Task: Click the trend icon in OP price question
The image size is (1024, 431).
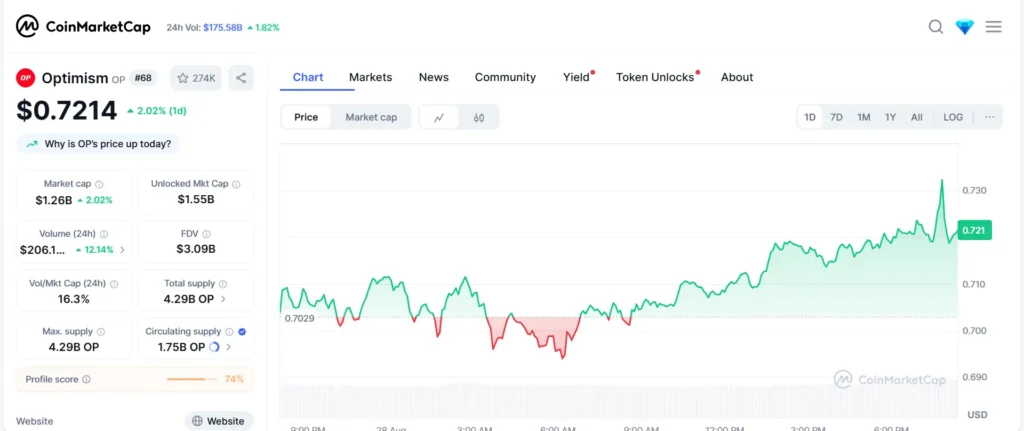Action: [x=31, y=144]
